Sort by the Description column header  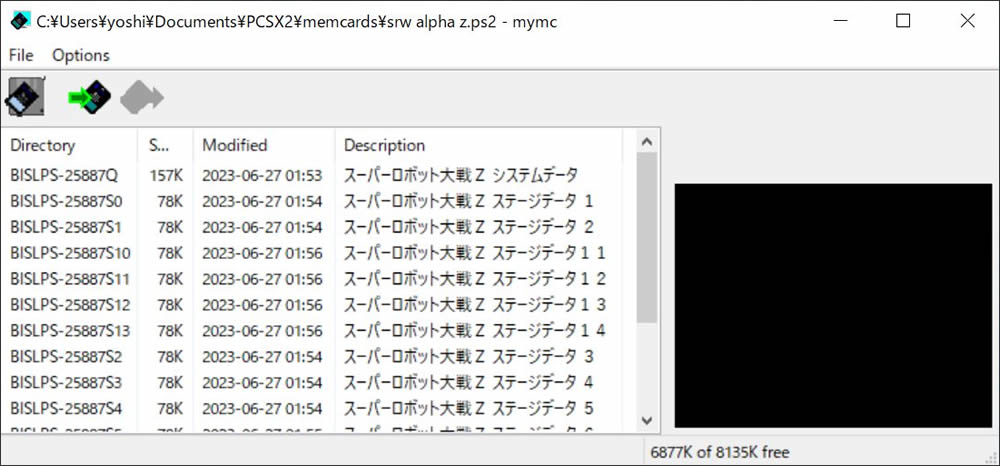pos(478,145)
